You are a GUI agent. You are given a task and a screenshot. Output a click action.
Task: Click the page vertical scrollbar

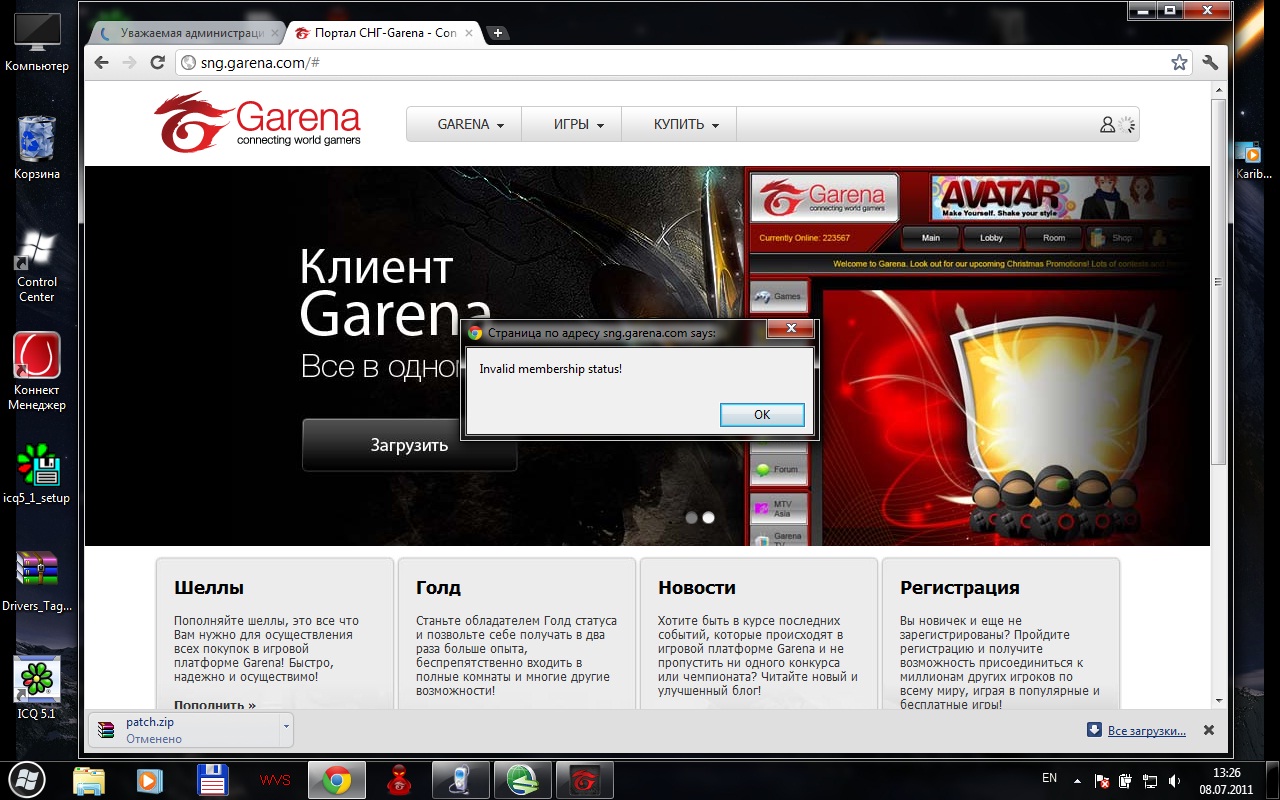click(1218, 280)
